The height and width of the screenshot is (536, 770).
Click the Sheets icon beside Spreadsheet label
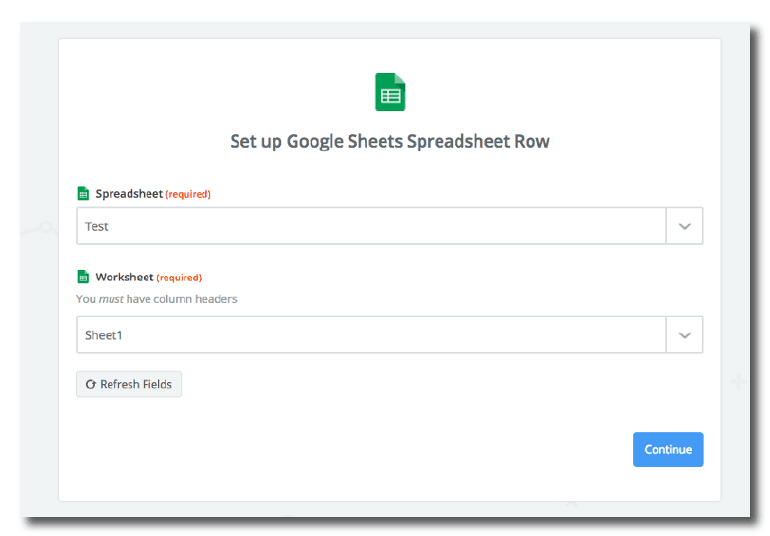83,194
